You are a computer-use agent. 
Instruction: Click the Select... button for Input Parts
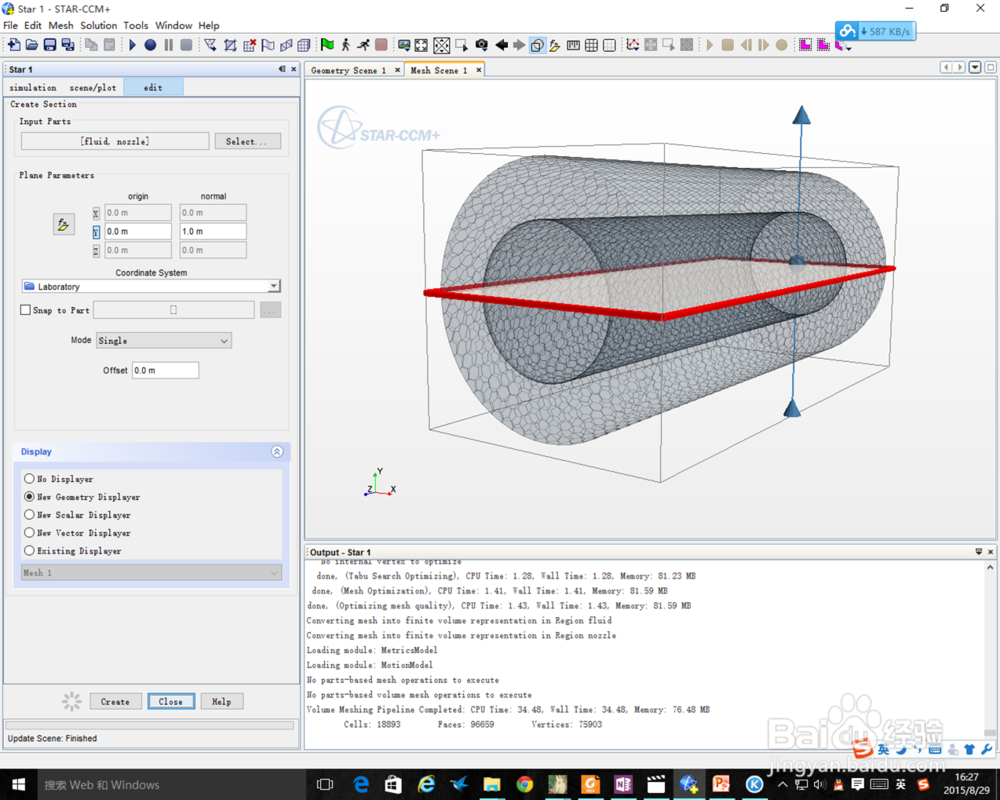pos(247,142)
